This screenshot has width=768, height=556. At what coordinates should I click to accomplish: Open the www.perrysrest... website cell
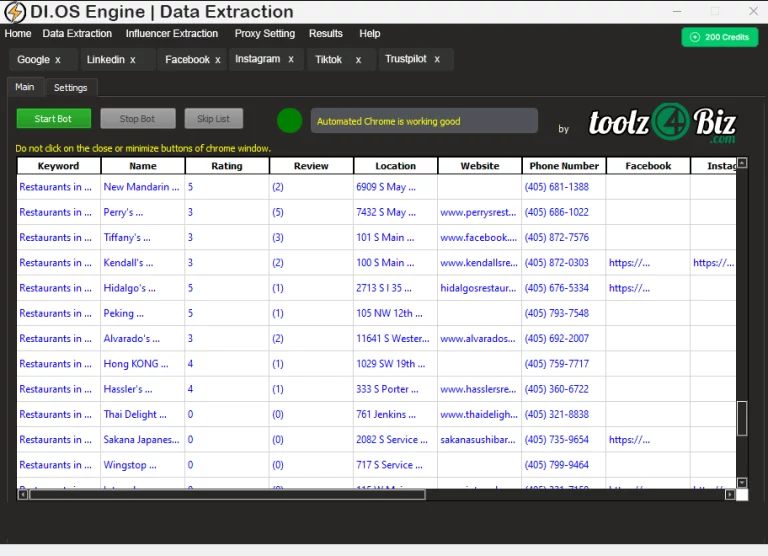point(480,212)
